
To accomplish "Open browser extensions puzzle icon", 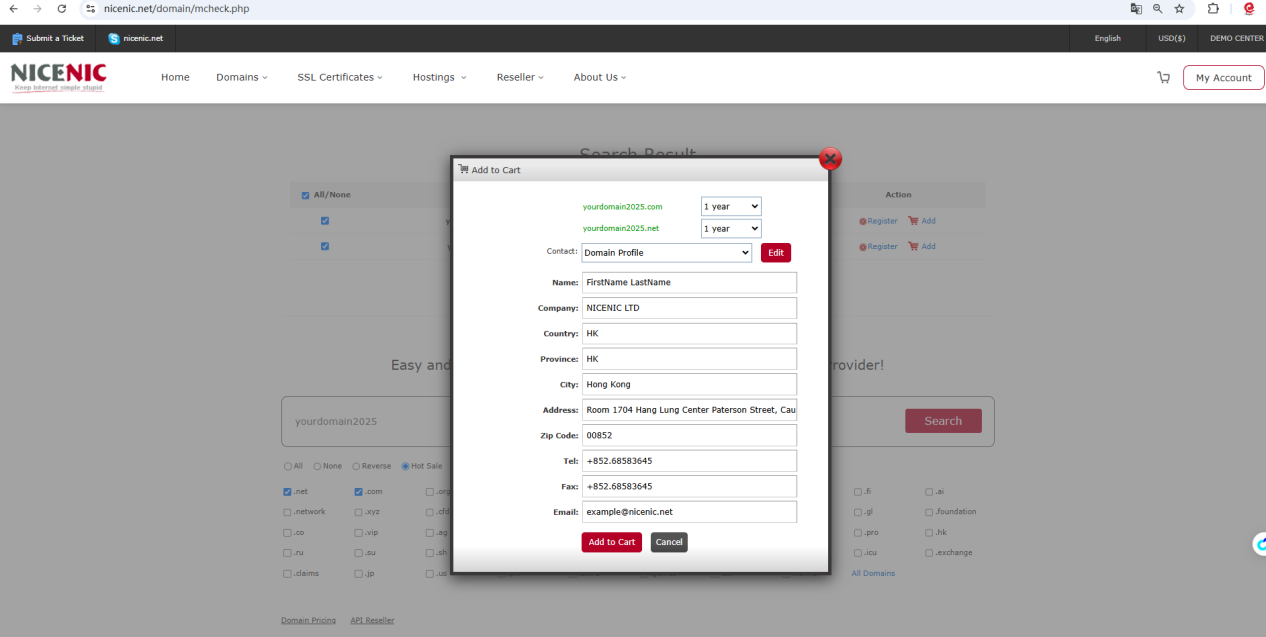I will 1213,9.
